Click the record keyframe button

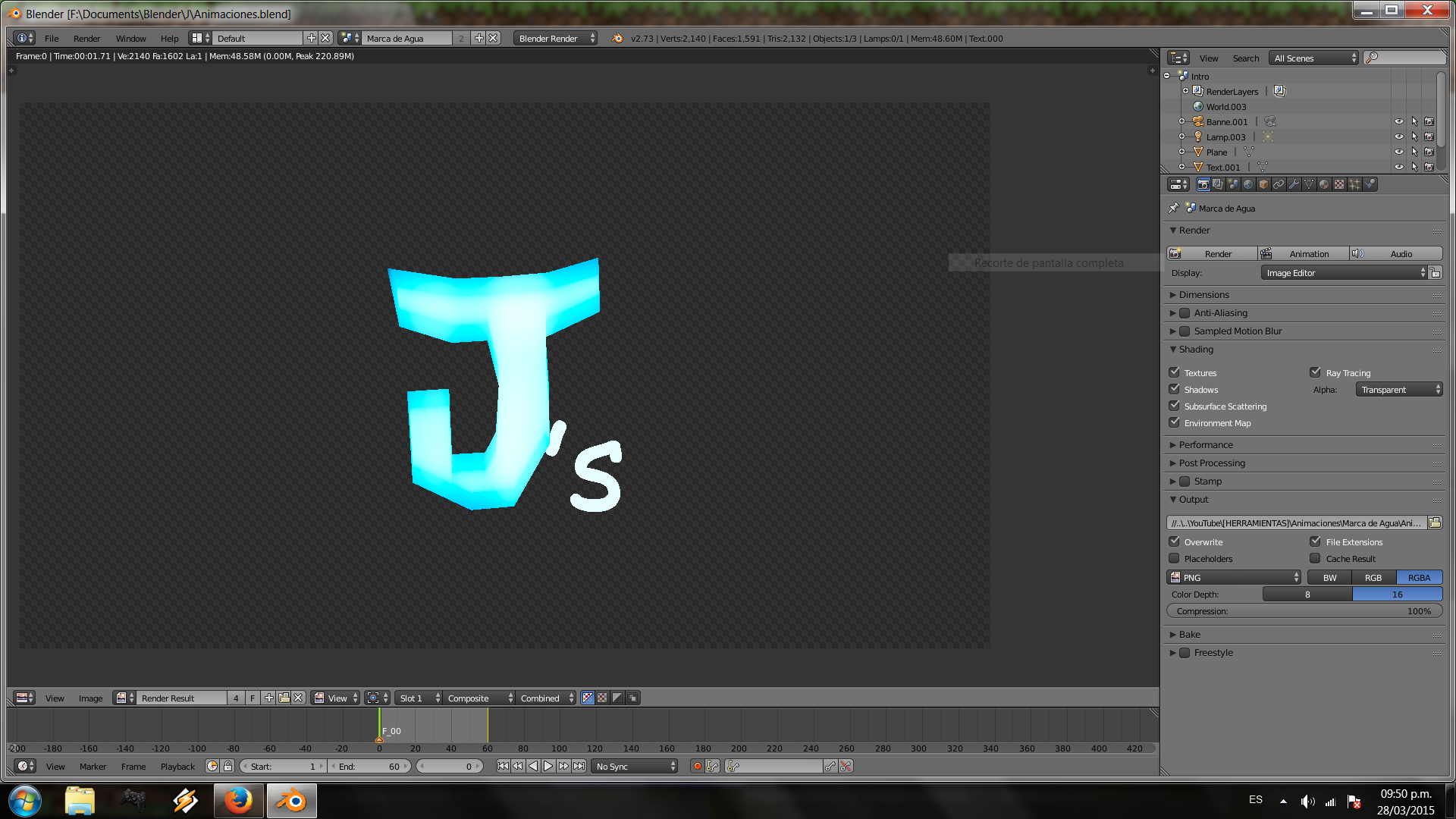pyautogui.click(x=697, y=767)
